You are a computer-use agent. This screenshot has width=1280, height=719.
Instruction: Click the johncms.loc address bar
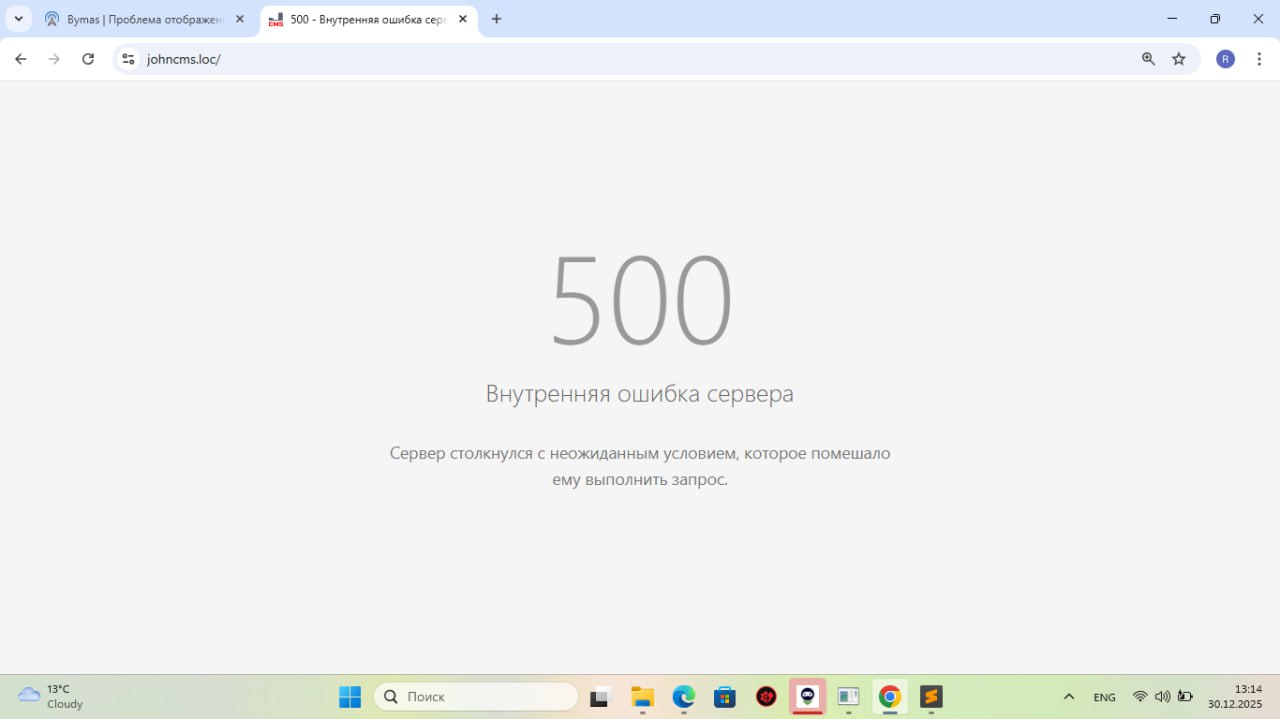[600, 59]
